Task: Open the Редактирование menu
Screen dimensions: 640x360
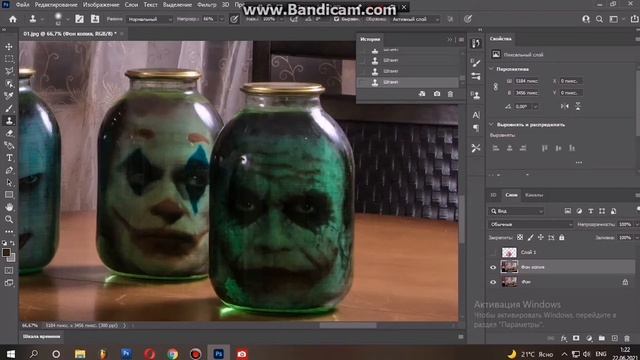Action: (x=56, y=5)
